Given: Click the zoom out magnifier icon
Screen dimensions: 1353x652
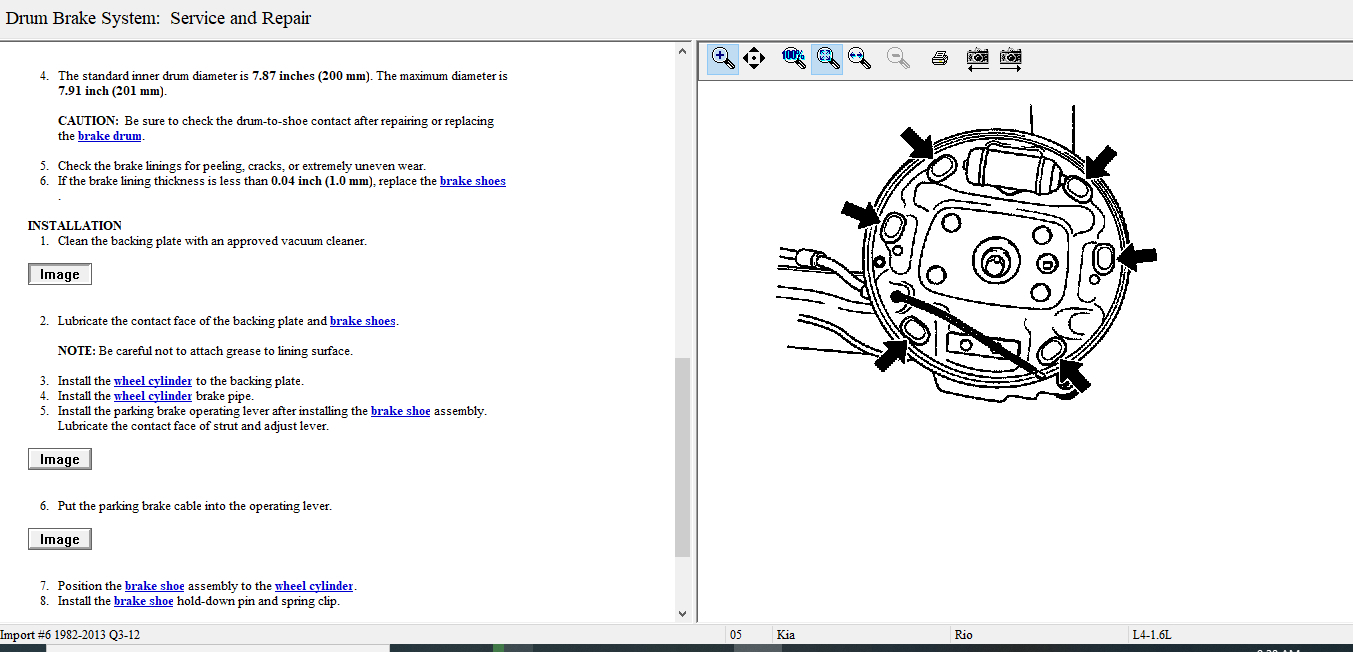Looking at the screenshot, I should point(898,58).
